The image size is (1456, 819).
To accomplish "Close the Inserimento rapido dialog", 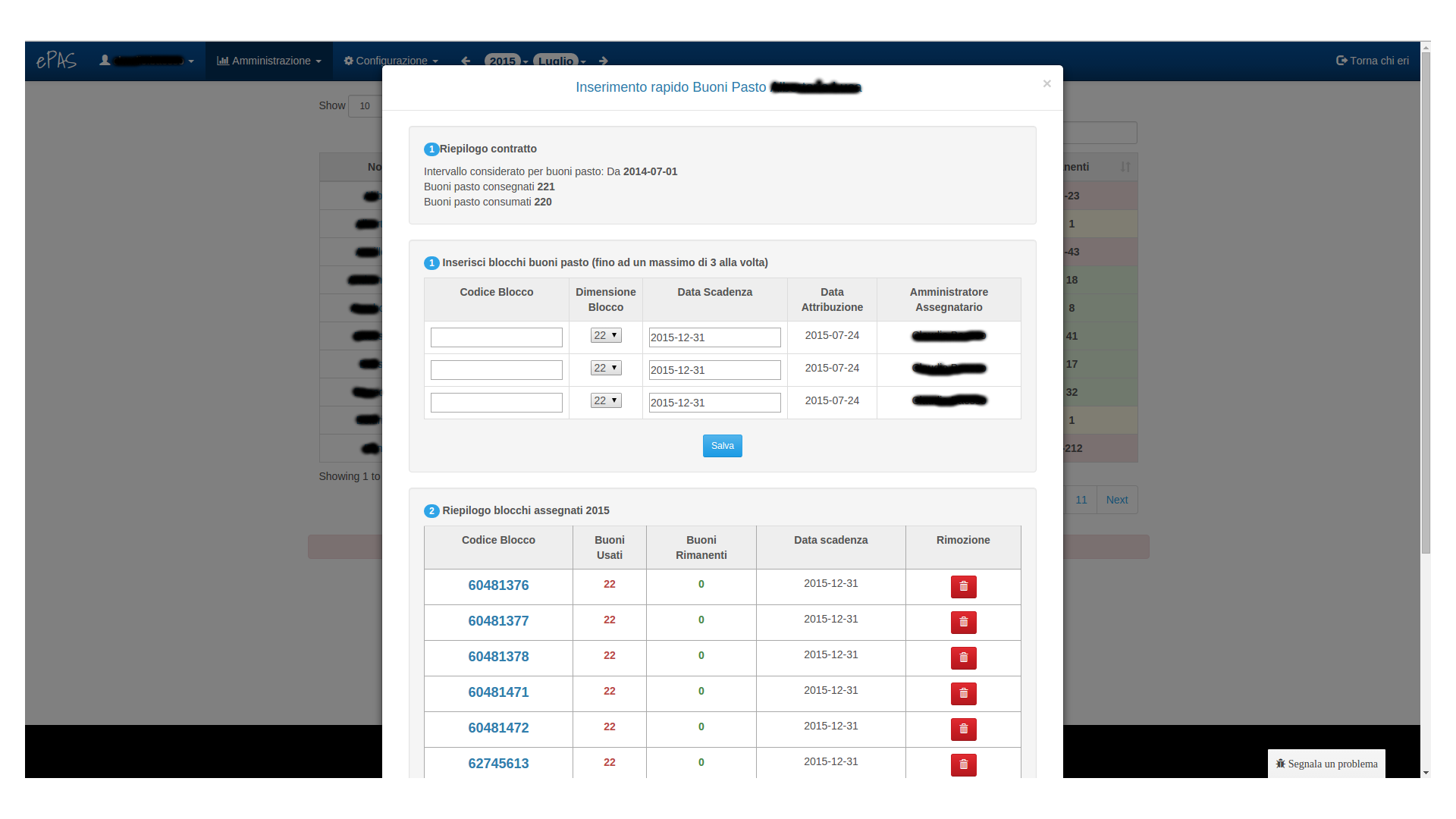I will tap(1046, 83).
